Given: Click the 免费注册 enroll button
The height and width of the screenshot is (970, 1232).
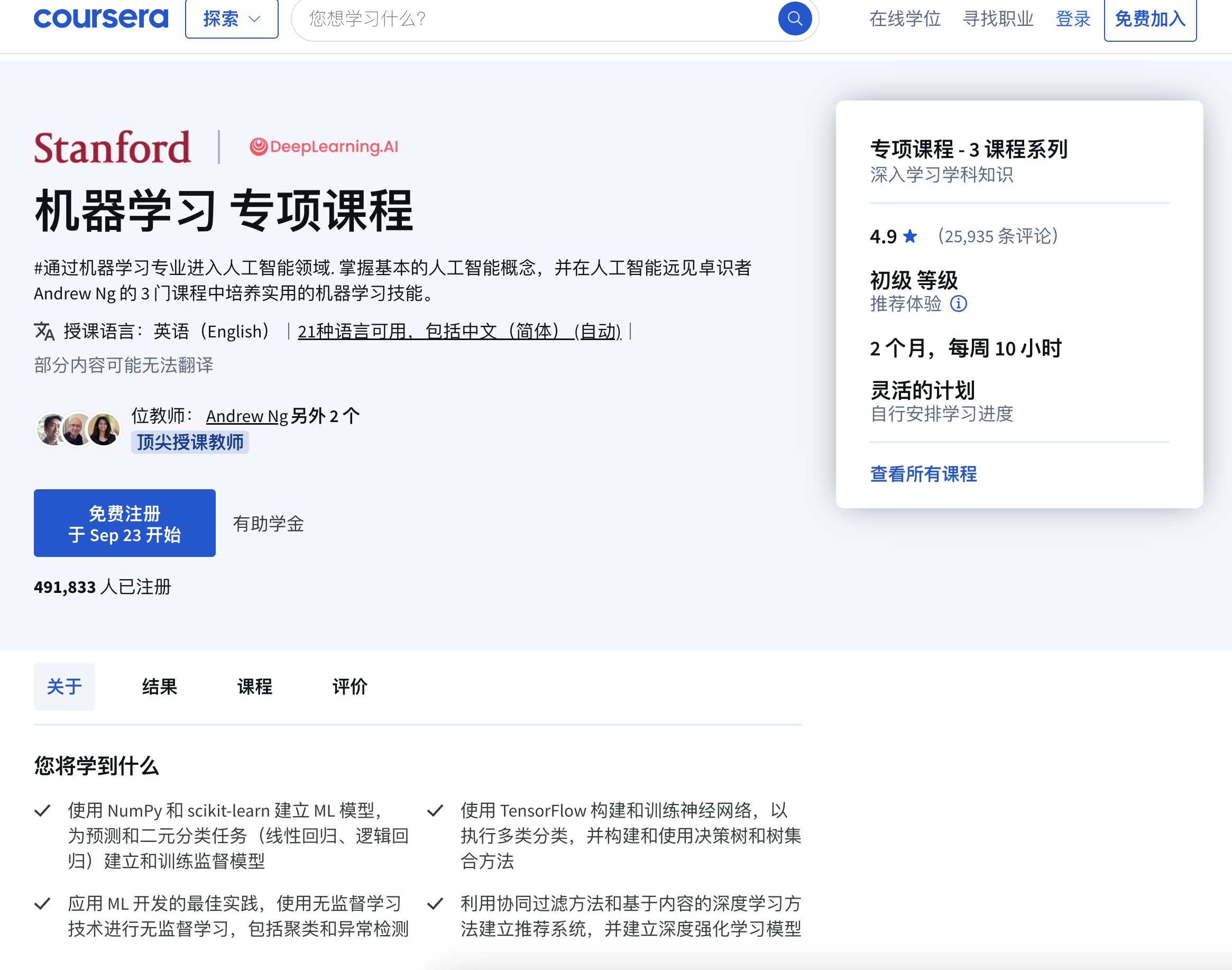Looking at the screenshot, I should [124, 523].
